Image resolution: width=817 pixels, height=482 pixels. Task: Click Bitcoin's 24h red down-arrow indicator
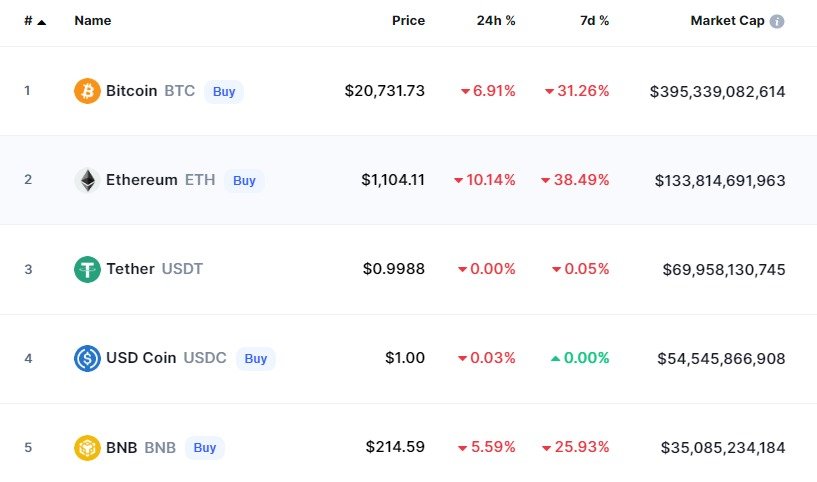465,92
